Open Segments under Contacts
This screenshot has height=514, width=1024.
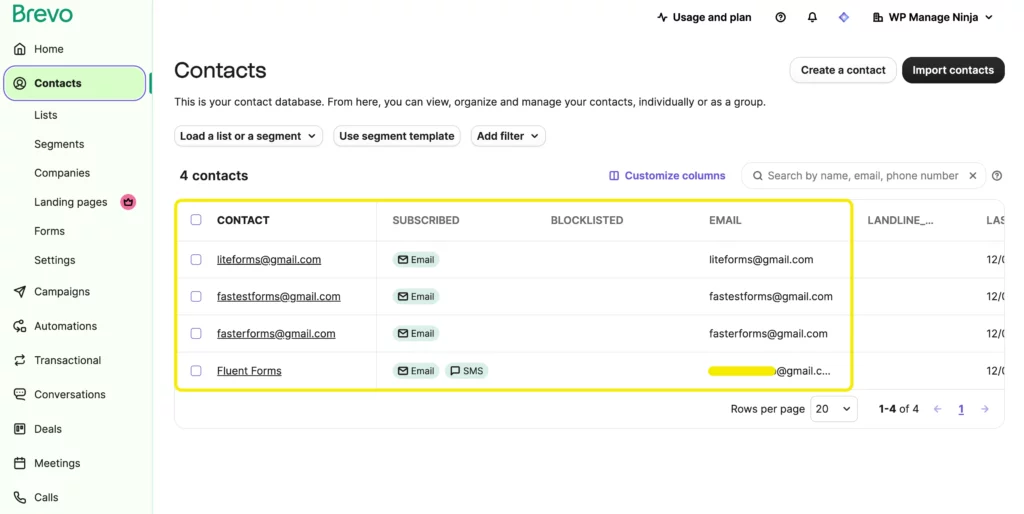pyautogui.click(x=59, y=144)
